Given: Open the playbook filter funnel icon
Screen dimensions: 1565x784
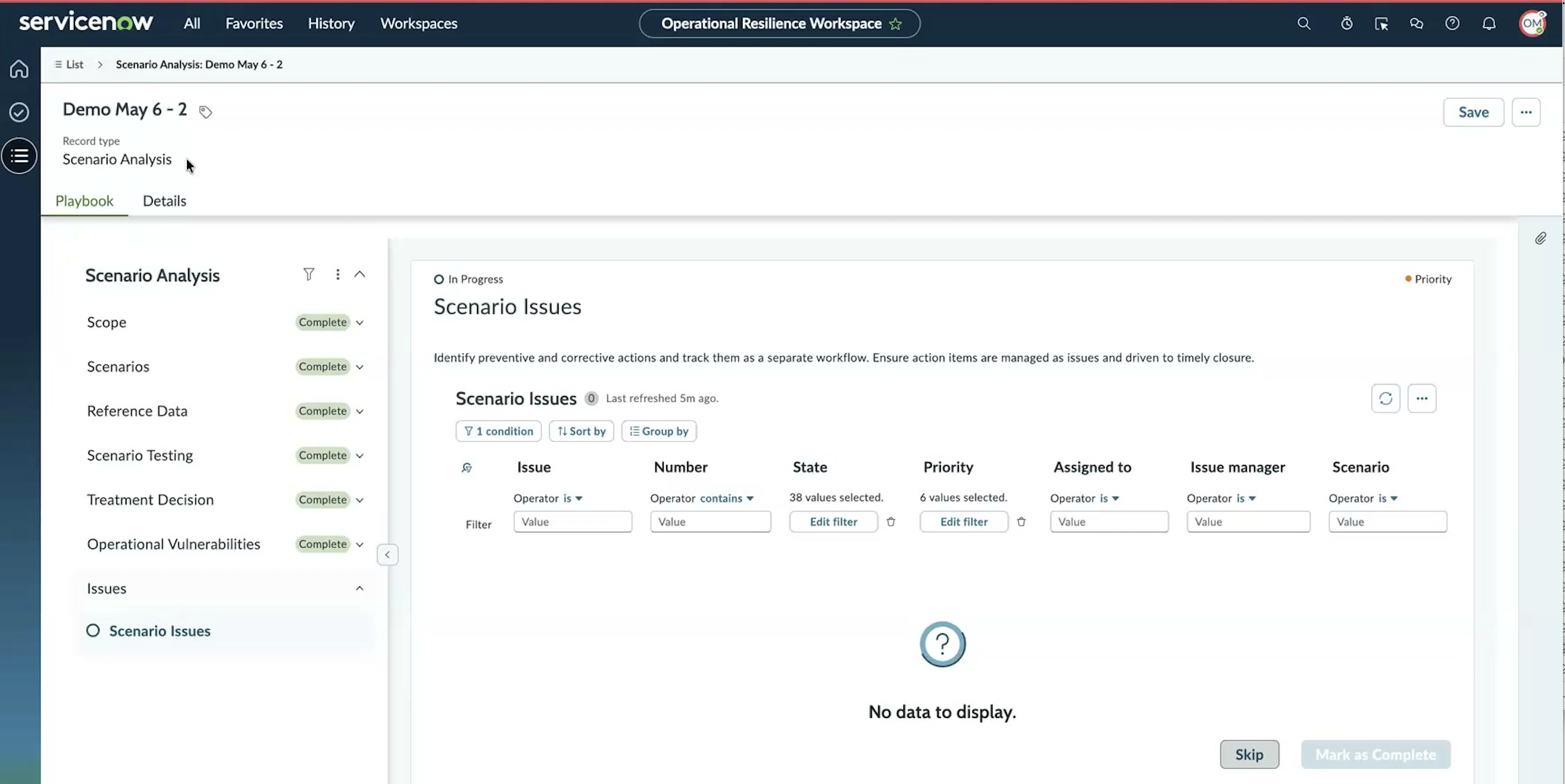Looking at the screenshot, I should coord(308,275).
